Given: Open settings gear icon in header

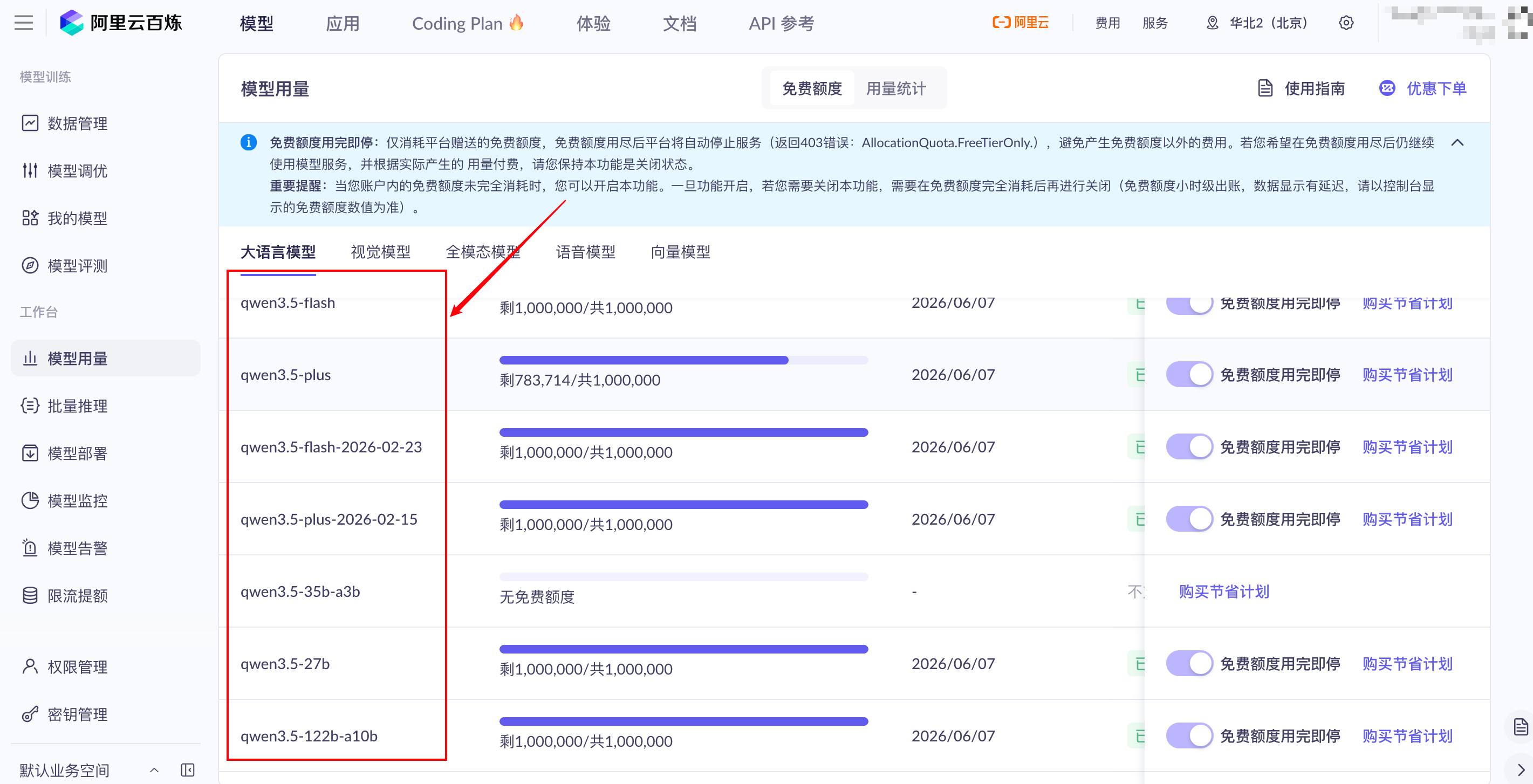Looking at the screenshot, I should click(x=1346, y=23).
